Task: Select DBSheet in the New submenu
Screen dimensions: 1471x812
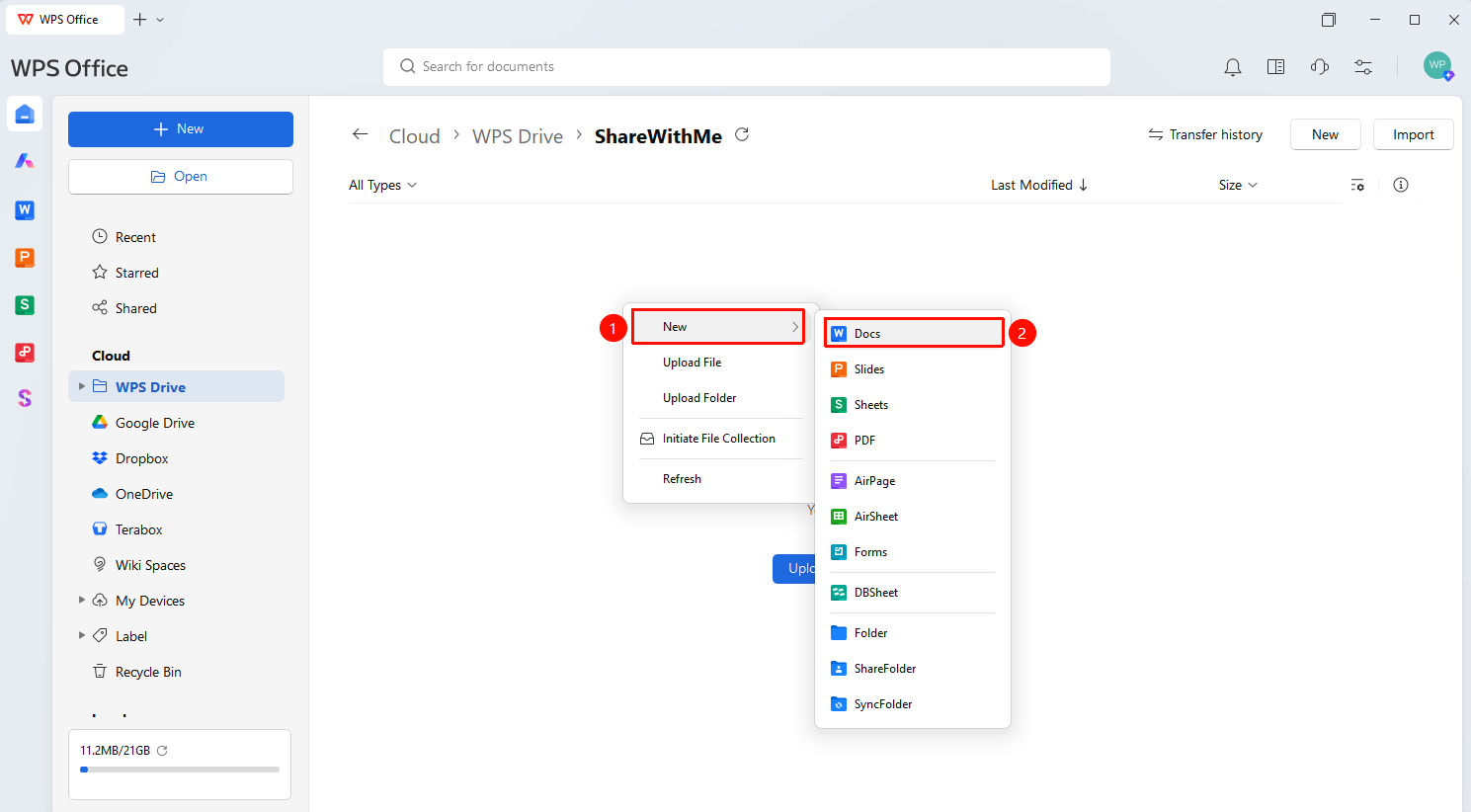Action: (913, 593)
